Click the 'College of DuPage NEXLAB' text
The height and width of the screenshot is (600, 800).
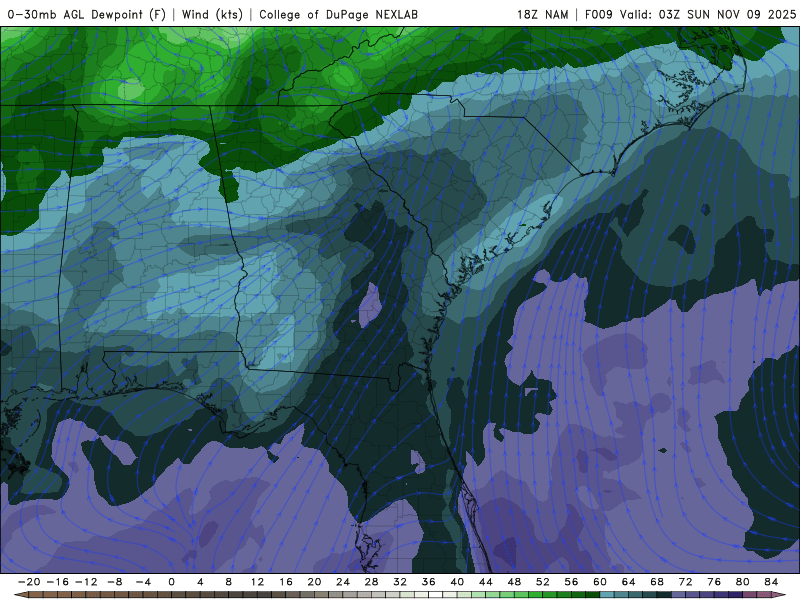click(338, 14)
